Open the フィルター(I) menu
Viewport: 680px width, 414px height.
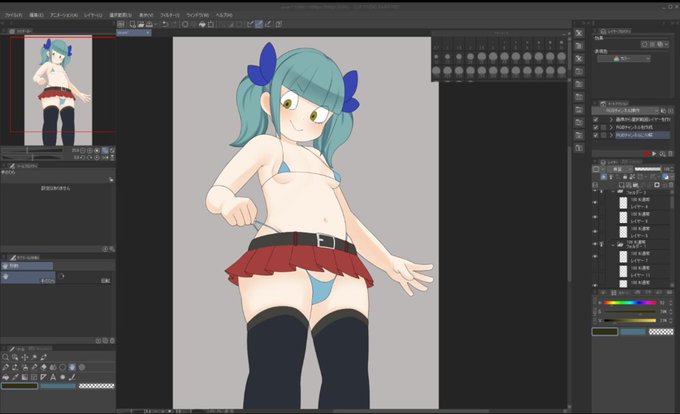click(170, 15)
